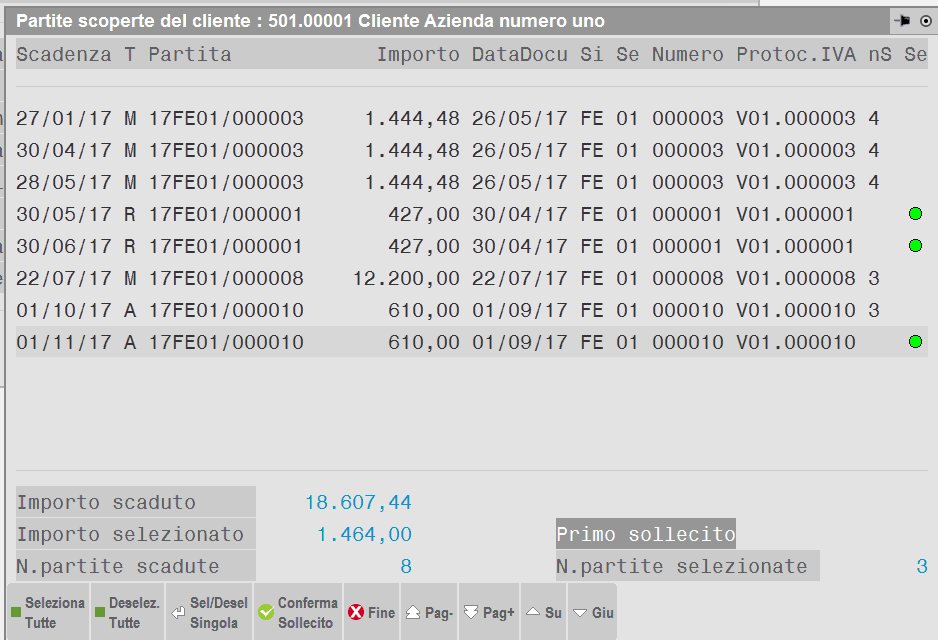Toggle the green dot on the 30/06/17 row
Image resolution: width=938 pixels, height=640 pixels.
pos(914,246)
